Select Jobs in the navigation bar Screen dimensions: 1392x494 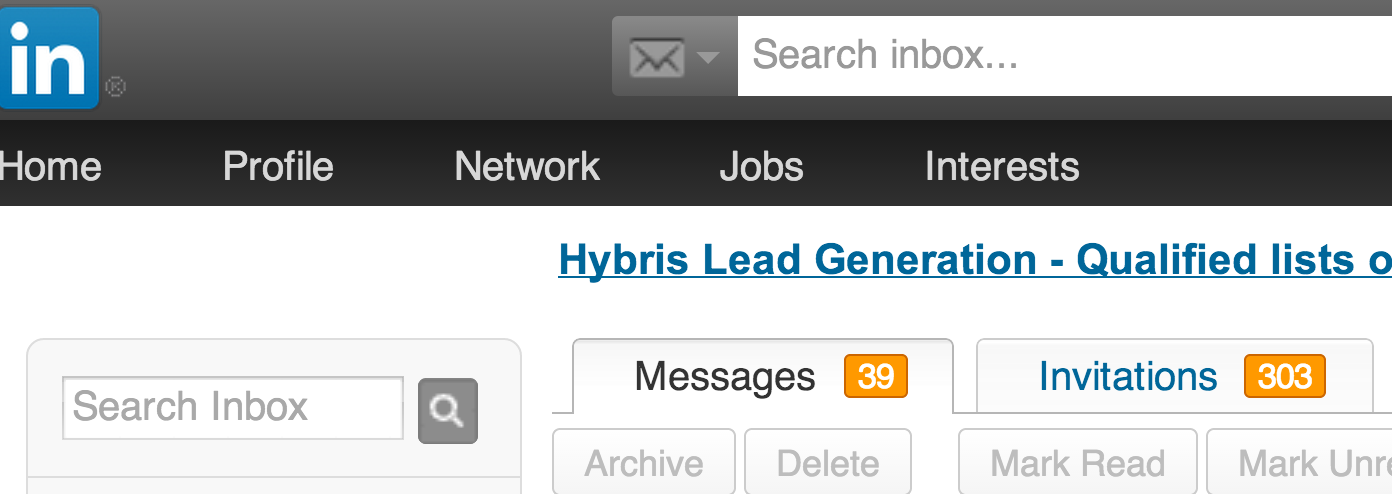click(x=761, y=166)
